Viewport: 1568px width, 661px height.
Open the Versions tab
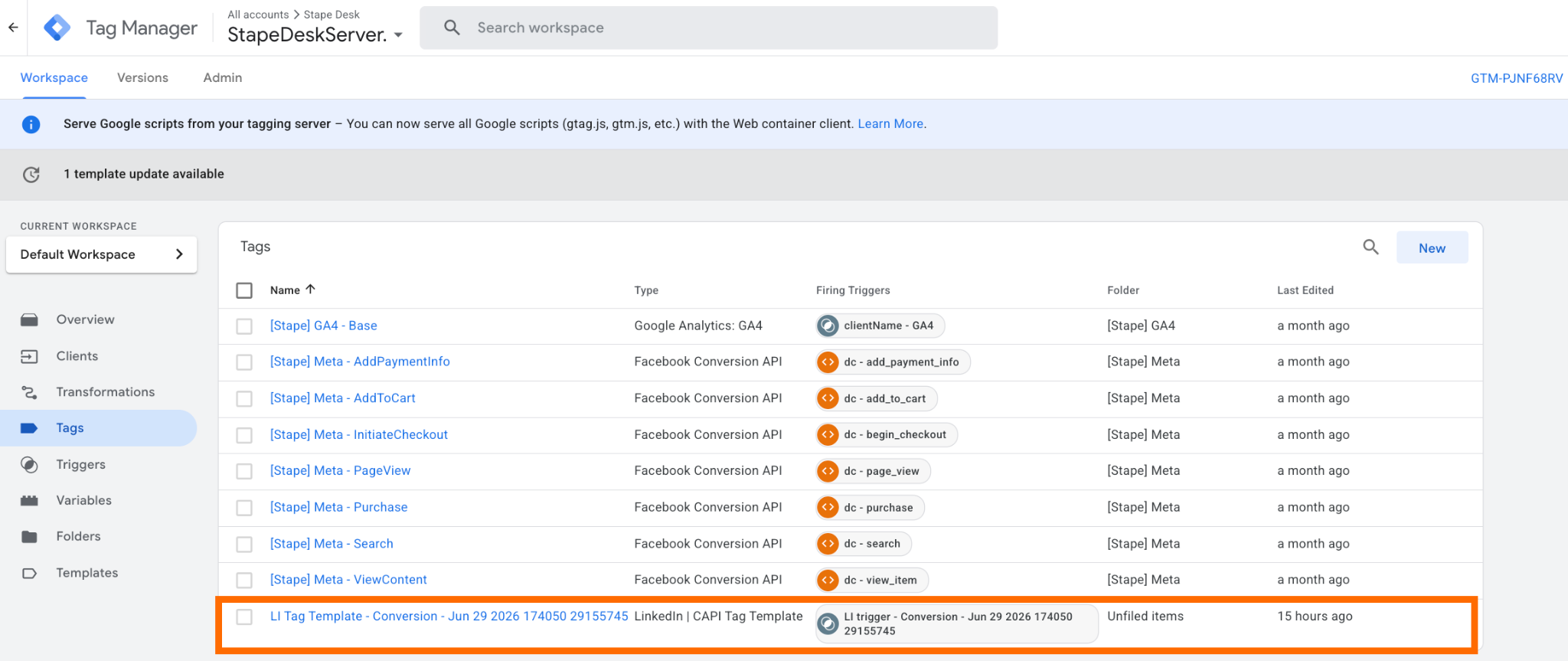point(142,77)
